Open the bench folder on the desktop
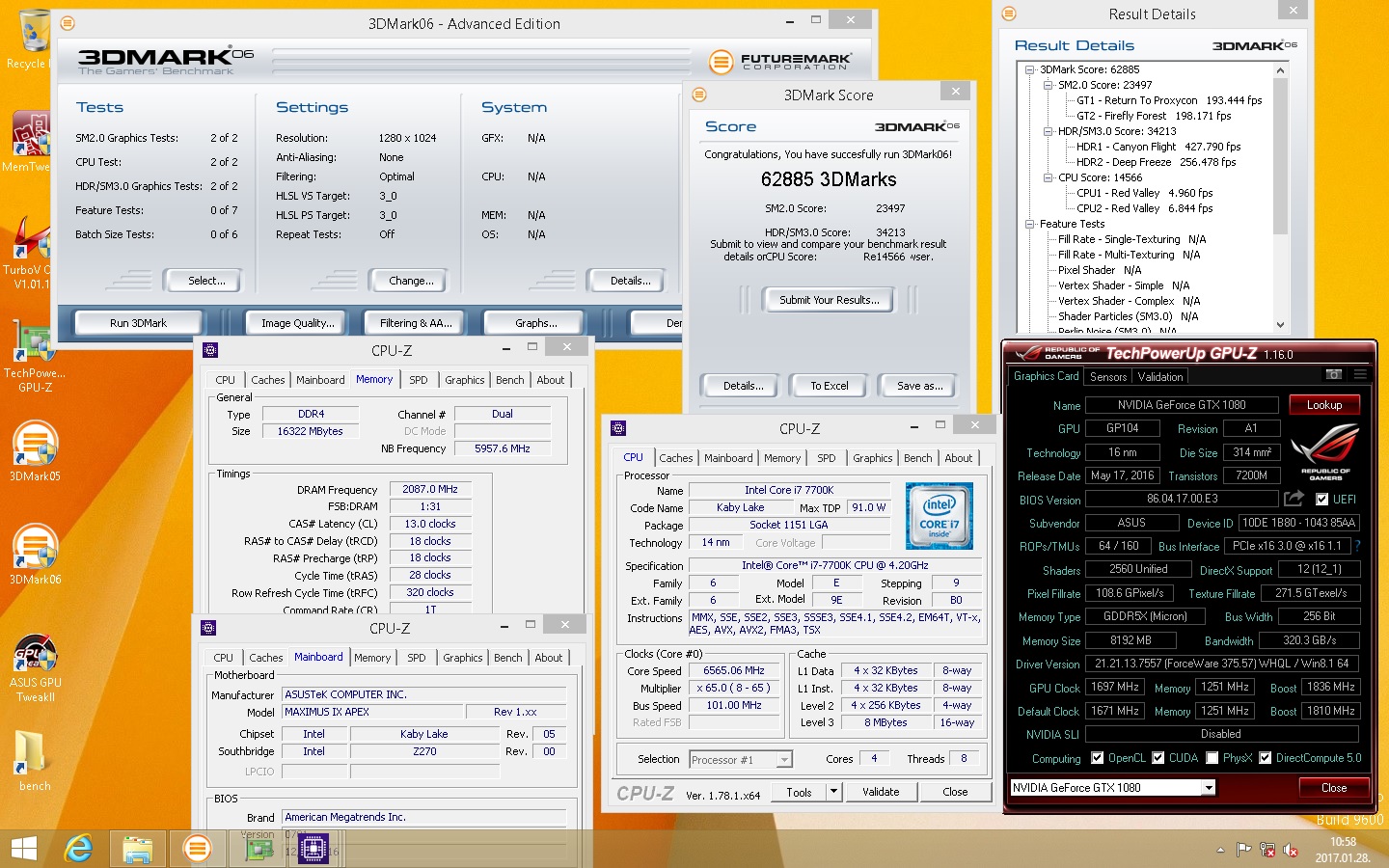The width and height of the screenshot is (1389, 868). (35, 760)
